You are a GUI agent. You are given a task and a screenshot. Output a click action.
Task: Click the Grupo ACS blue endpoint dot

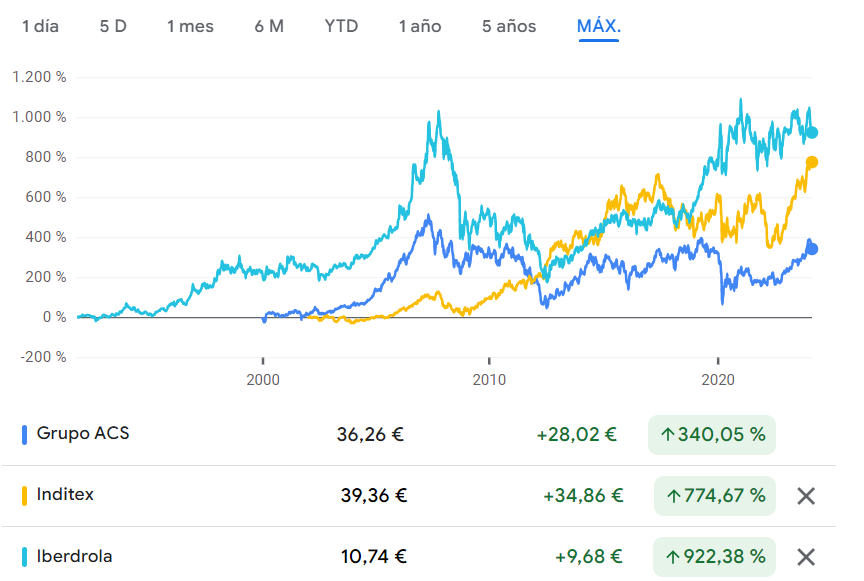(x=812, y=249)
